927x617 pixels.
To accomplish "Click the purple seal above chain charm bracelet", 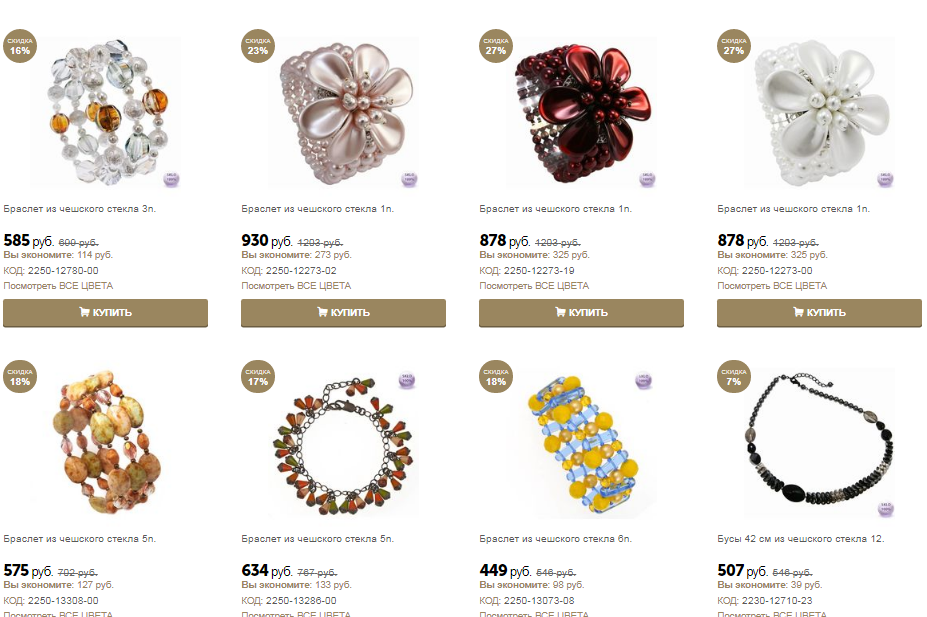I will [x=407, y=379].
